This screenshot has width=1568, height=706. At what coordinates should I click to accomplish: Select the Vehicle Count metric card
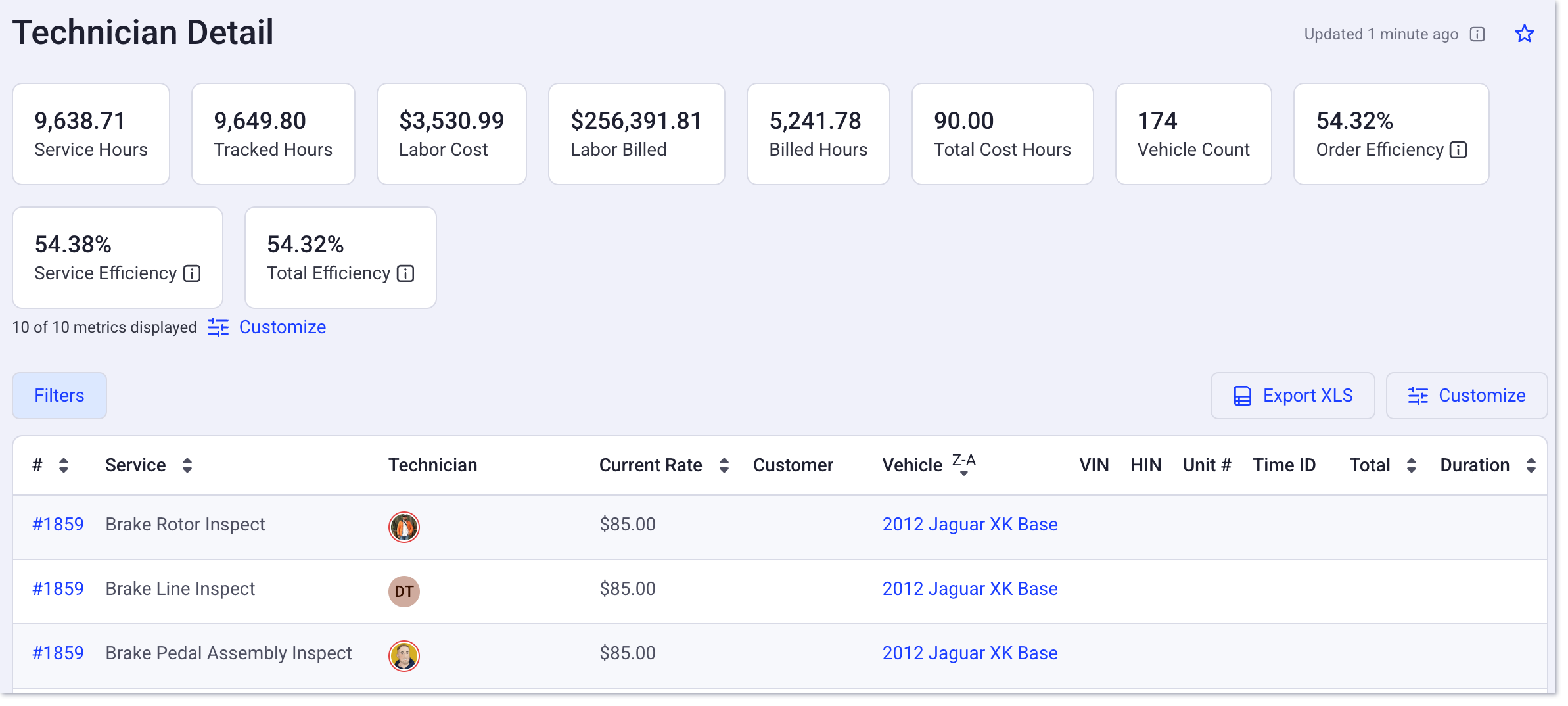click(1193, 134)
